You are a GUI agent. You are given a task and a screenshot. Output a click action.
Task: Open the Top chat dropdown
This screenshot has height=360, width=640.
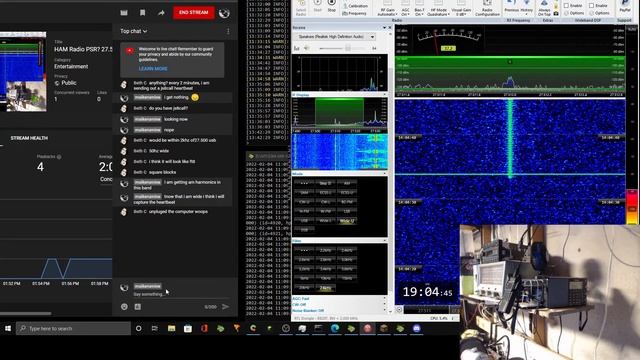(133, 31)
